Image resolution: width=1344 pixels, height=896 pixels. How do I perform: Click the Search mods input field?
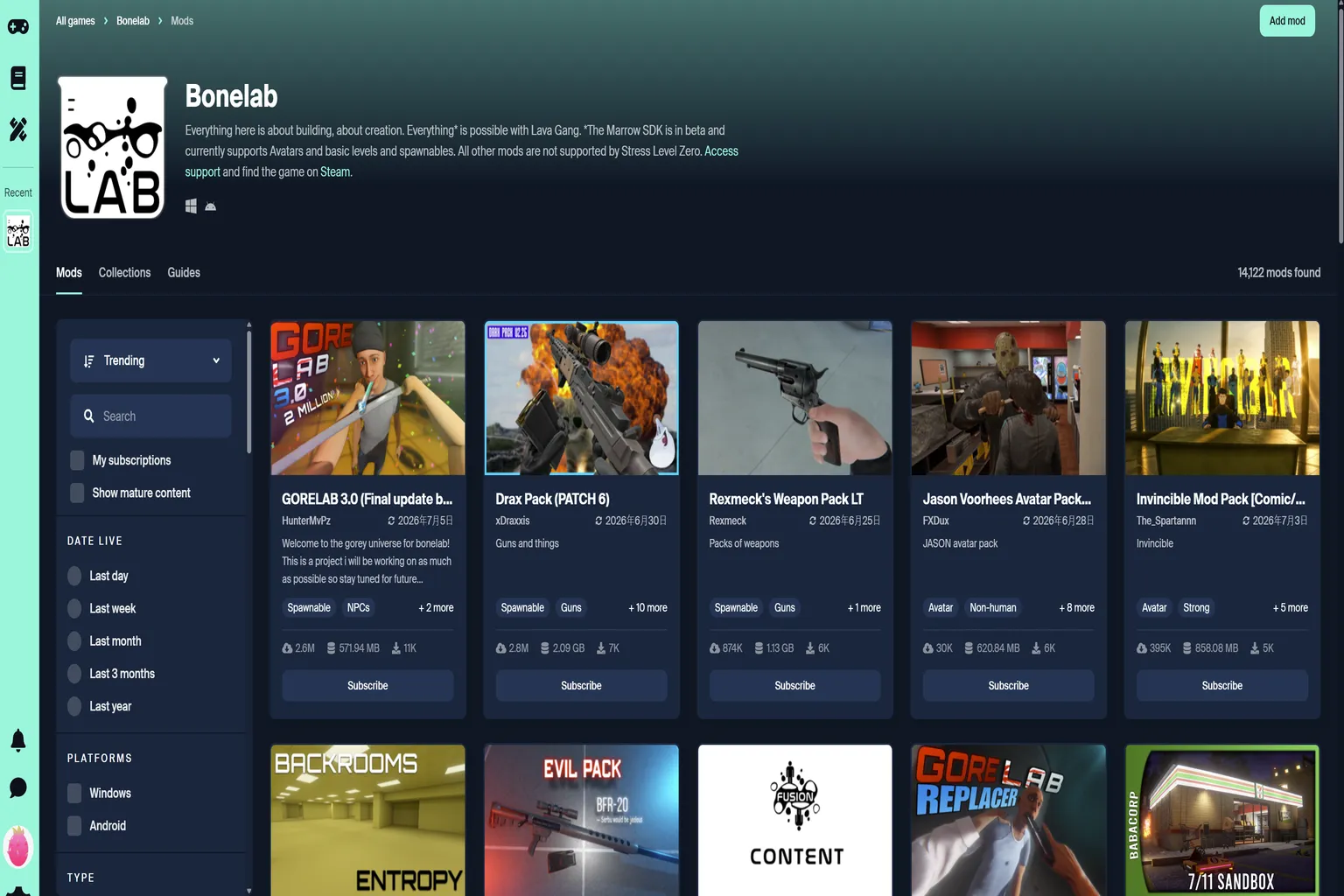[x=150, y=416]
